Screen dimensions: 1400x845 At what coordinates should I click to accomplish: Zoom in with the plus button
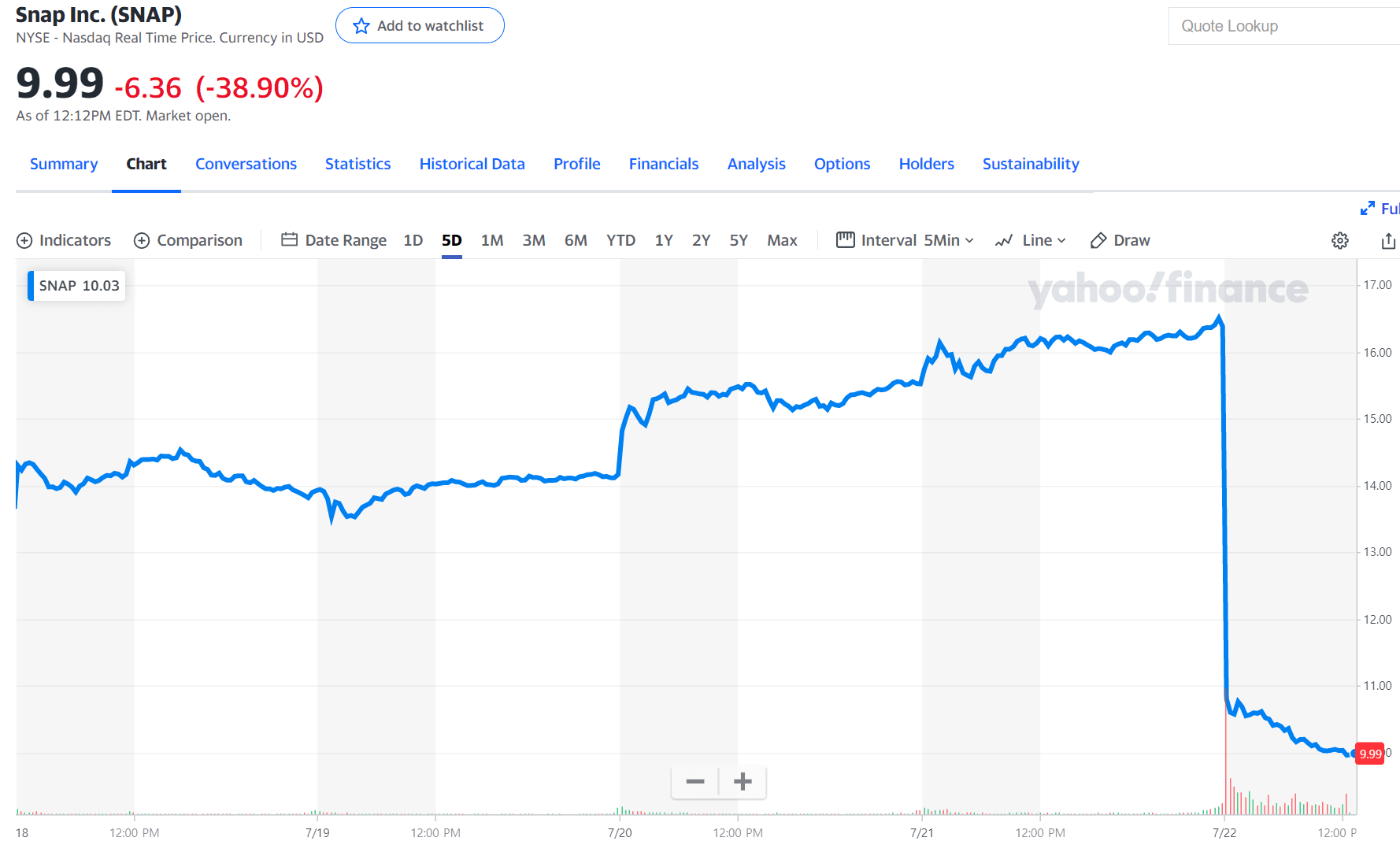(x=743, y=781)
